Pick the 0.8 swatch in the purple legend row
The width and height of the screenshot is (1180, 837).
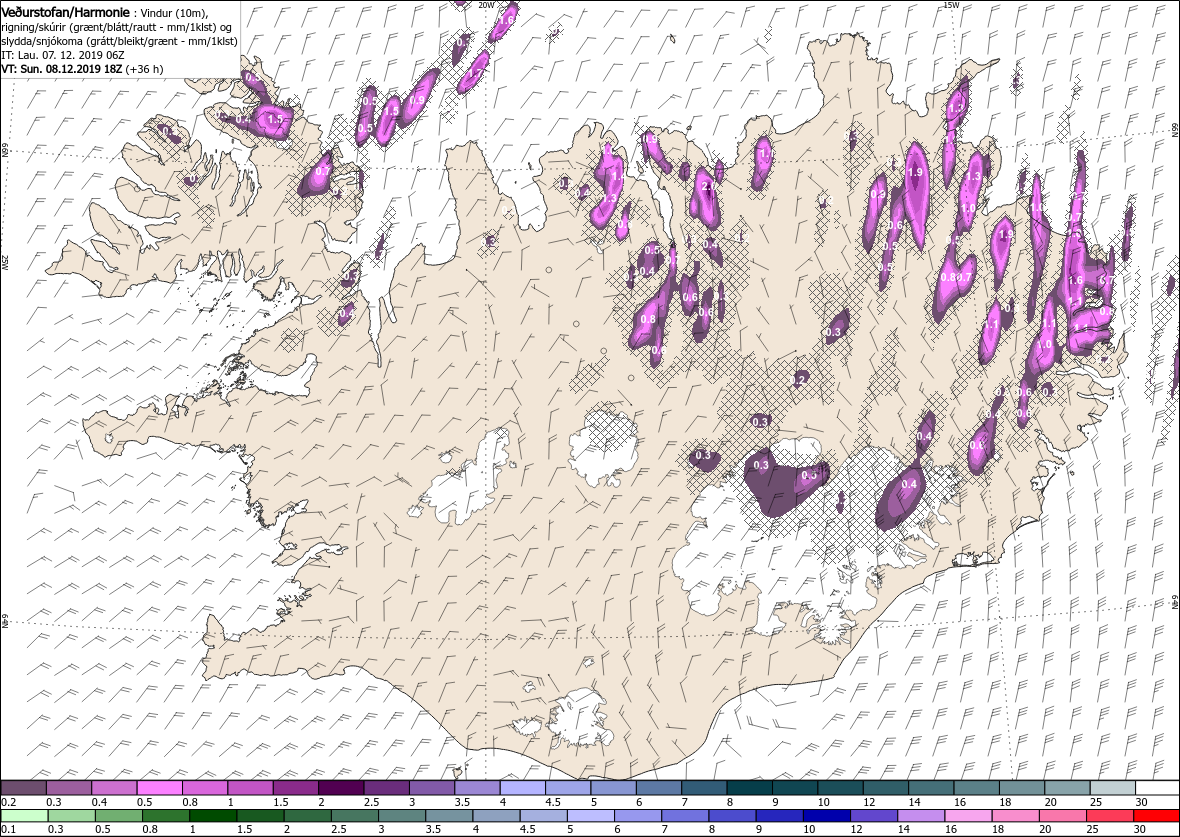pos(204,788)
